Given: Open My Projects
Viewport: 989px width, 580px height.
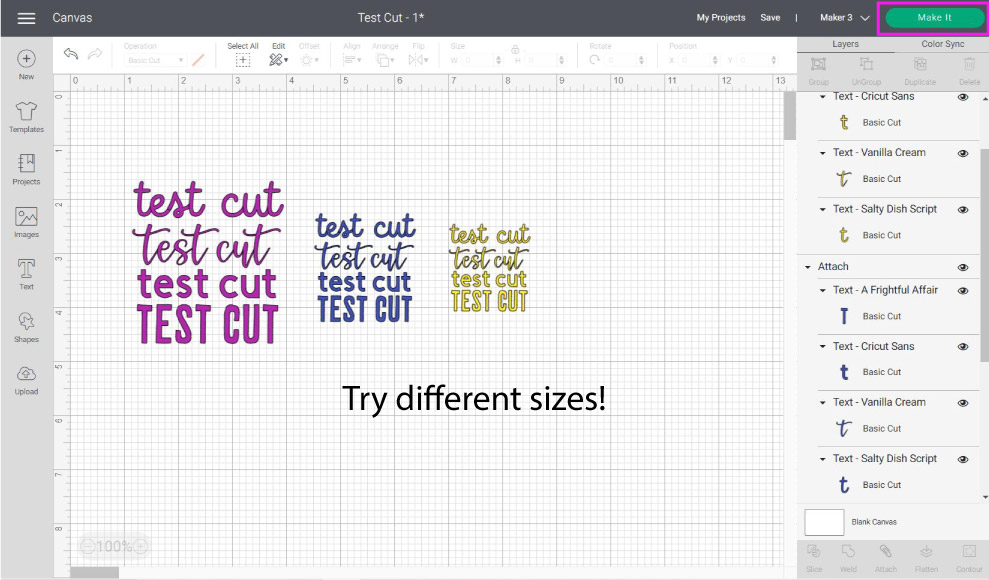Looking at the screenshot, I should (721, 18).
